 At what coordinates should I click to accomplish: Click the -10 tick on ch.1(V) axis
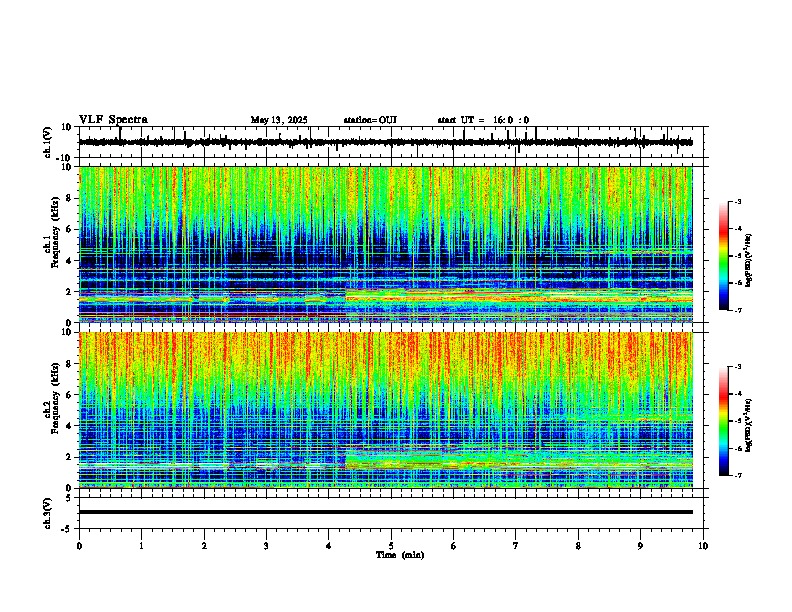point(65,158)
